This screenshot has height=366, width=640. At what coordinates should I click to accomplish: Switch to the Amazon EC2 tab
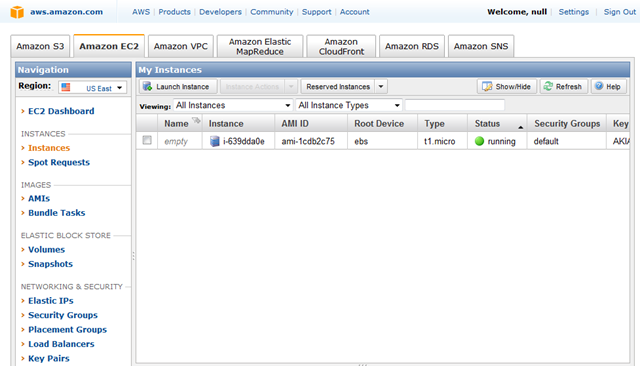coord(109,46)
